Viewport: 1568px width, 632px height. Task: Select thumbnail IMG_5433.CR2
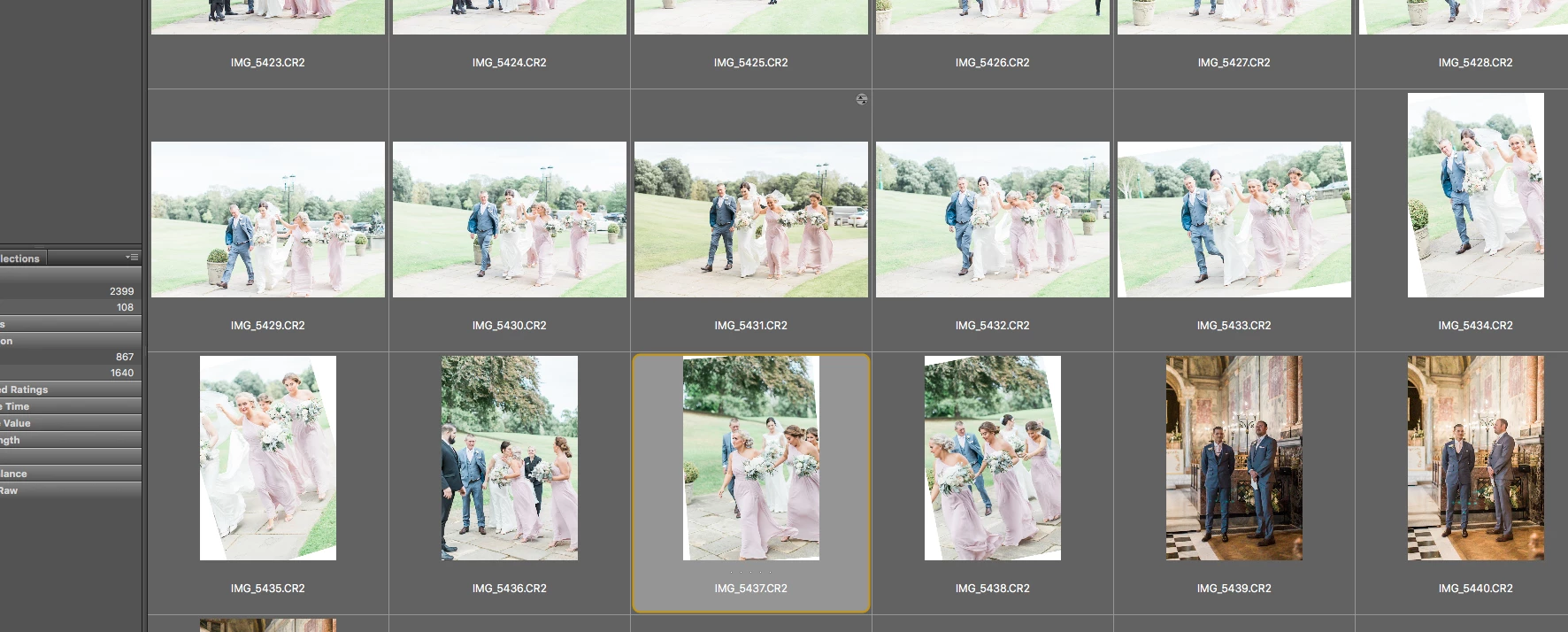pos(1234,220)
